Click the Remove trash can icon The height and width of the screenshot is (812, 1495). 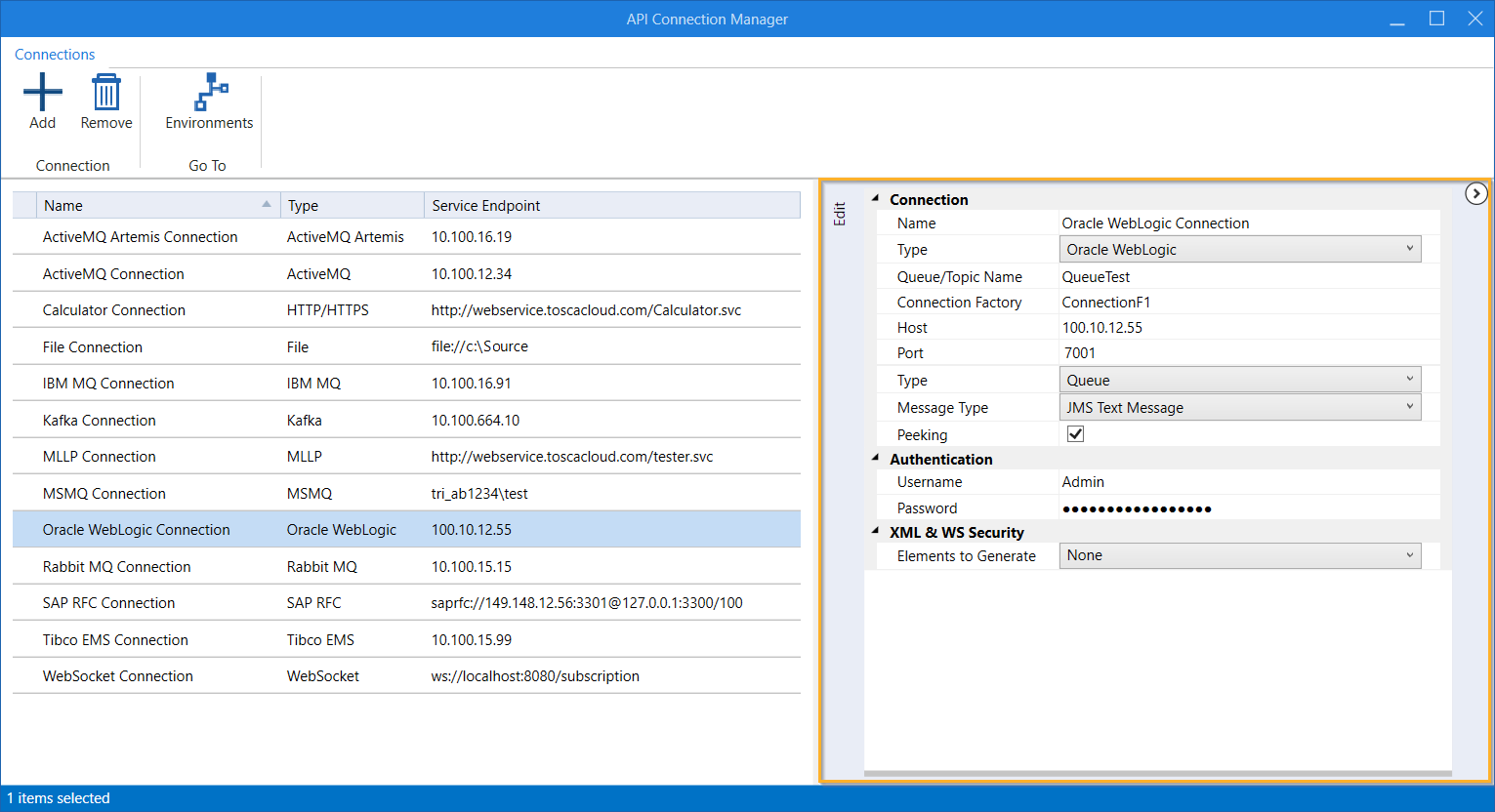105,94
